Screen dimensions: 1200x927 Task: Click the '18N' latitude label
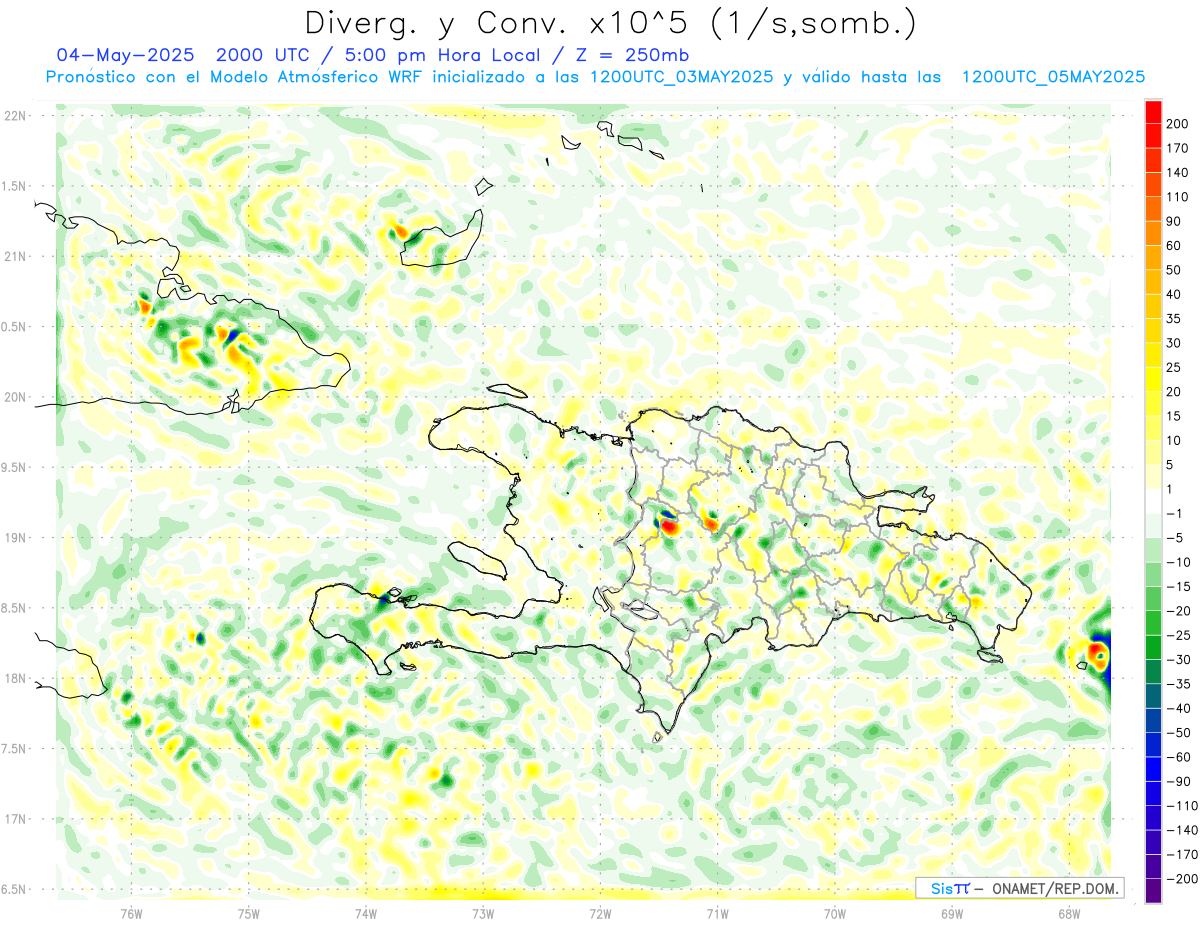click(15, 678)
